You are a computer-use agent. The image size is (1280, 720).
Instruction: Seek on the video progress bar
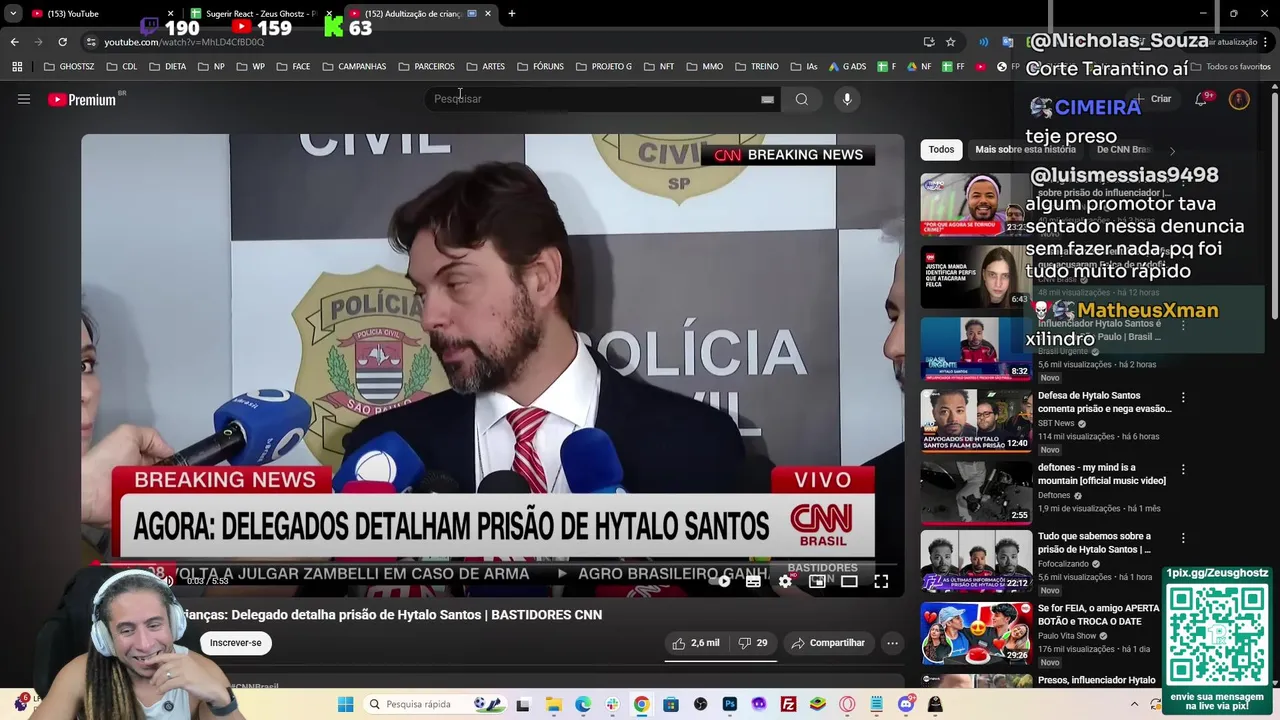[492, 563]
